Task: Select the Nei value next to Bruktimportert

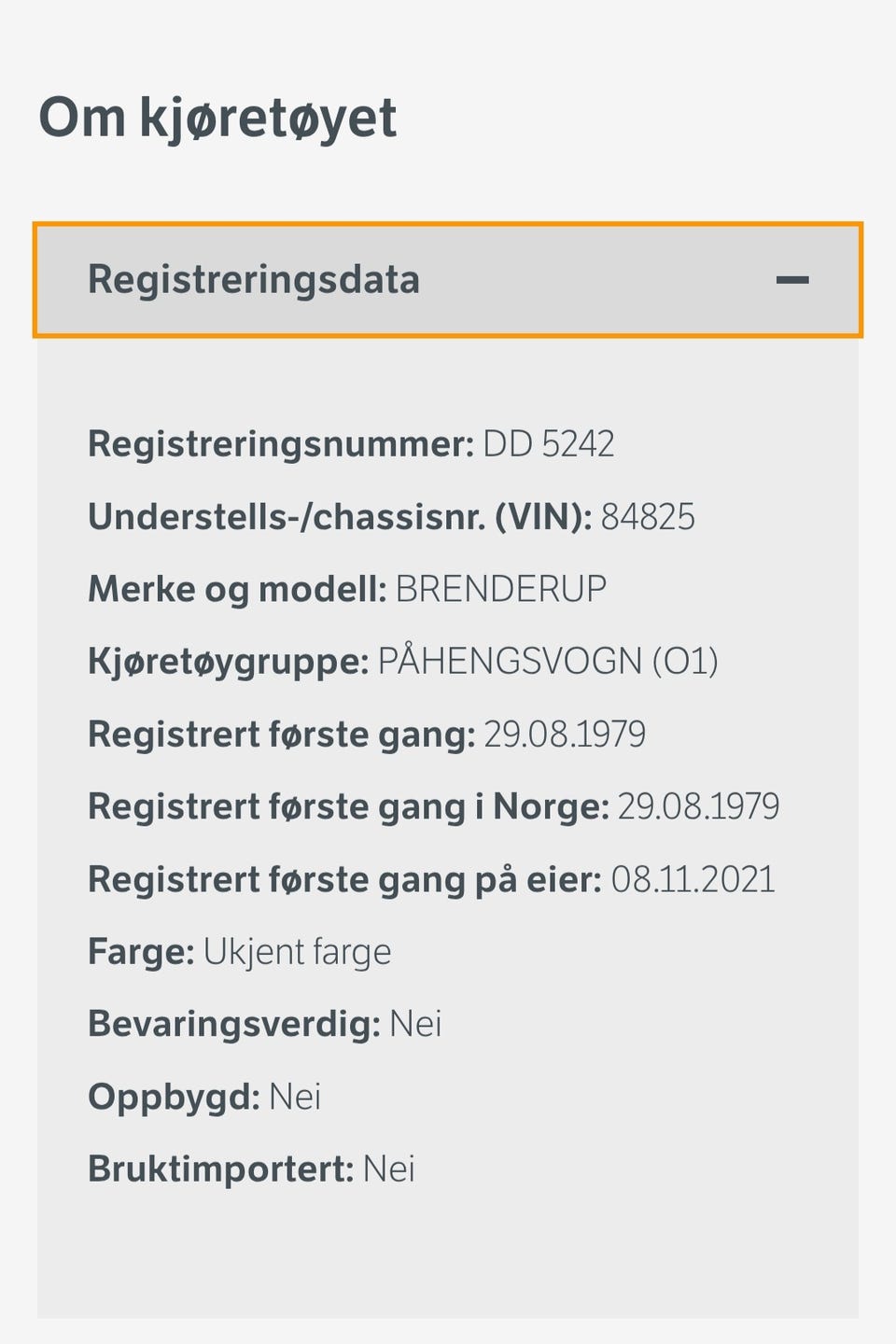Action: point(389,1169)
